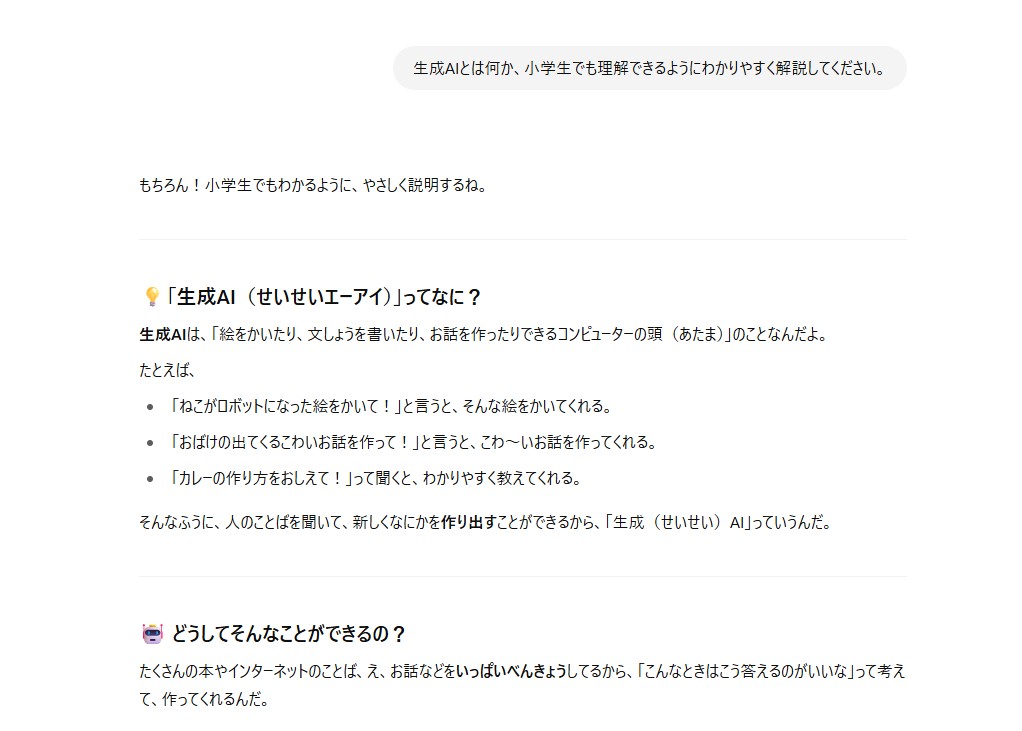Viewport: 1022px width, 731px height.
Task: Click the bullet about カレーの作り方
Action: 374,478
